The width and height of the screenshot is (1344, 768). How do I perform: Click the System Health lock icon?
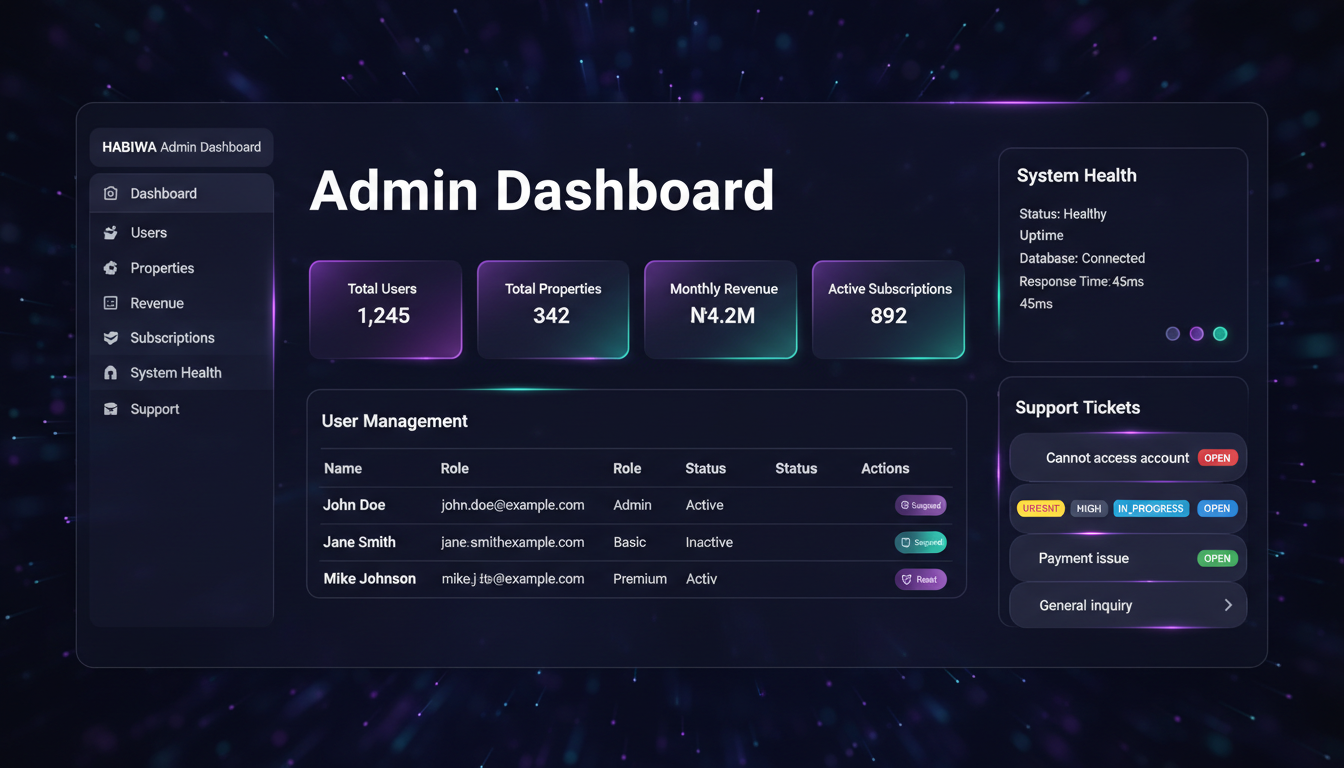110,372
